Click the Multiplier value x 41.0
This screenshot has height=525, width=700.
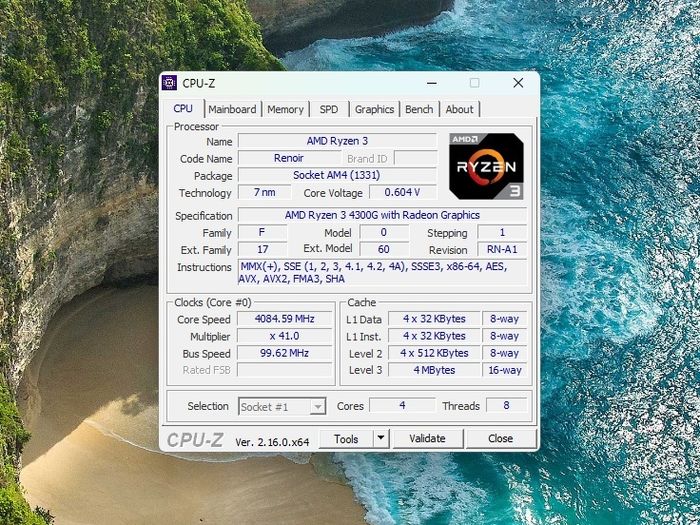pyautogui.click(x=284, y=336)
